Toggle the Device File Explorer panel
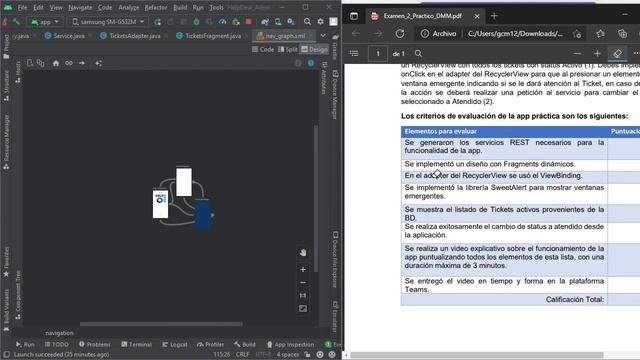The image size is (640, 360). point(335,260)
